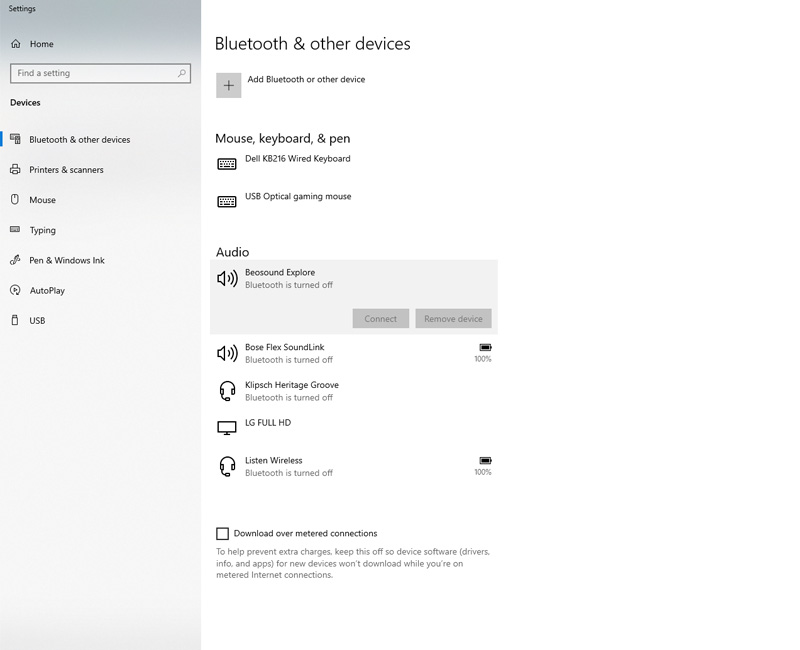Click the Bluetooth & other devices page title
Image resolution: width=800 pixels, height=650 pixels.
coord(313,44)
